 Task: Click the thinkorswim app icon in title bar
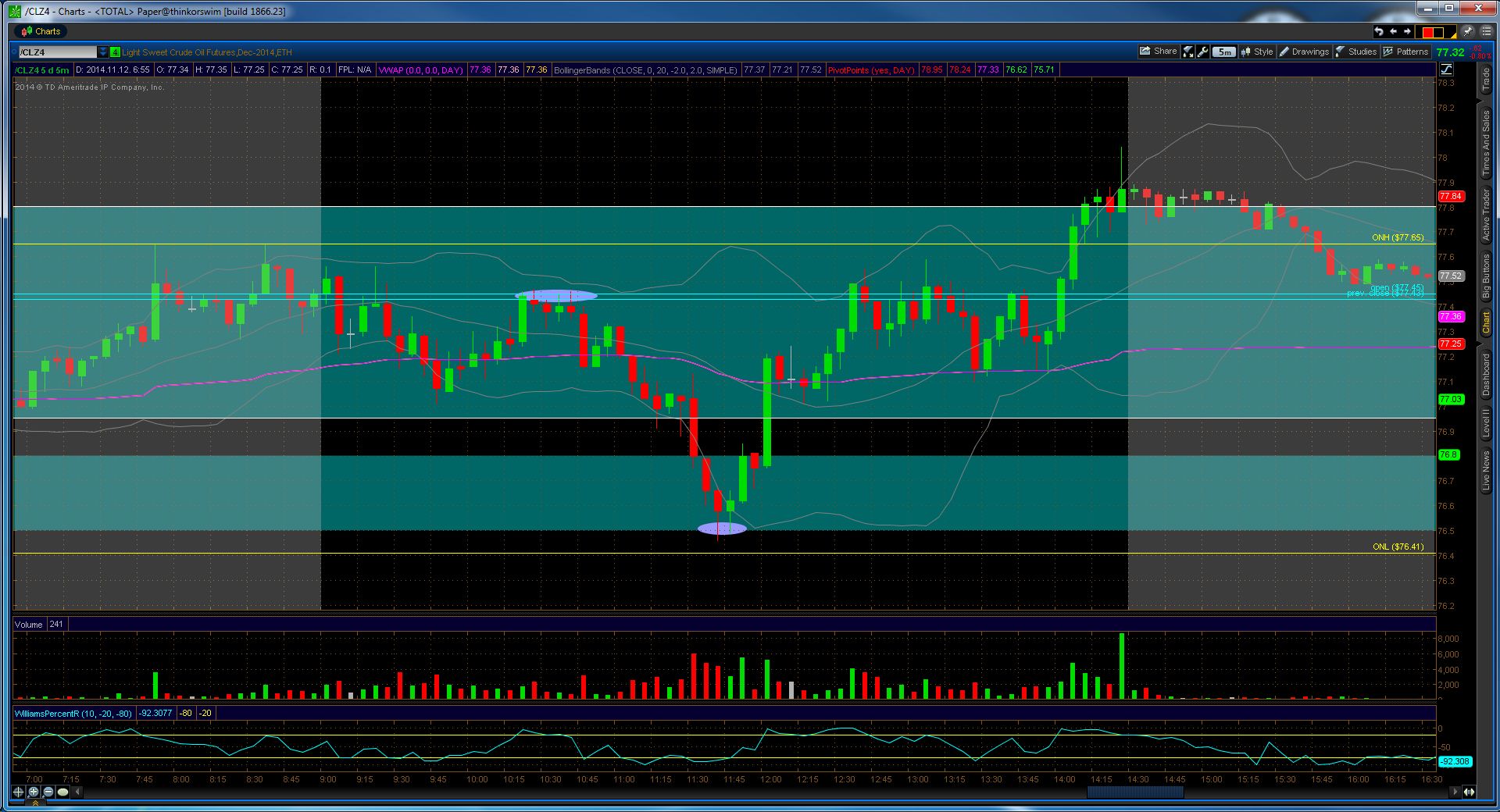(14, 11)
